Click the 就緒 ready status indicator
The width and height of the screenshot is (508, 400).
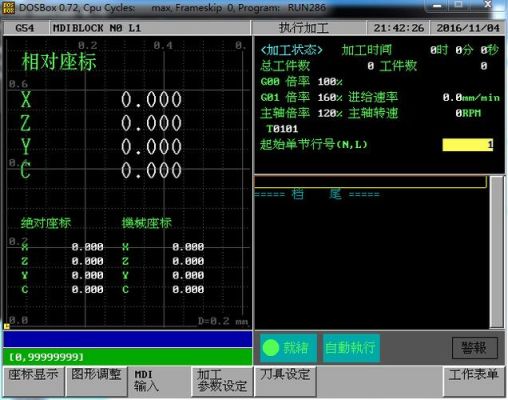click(x=288, y=348)
